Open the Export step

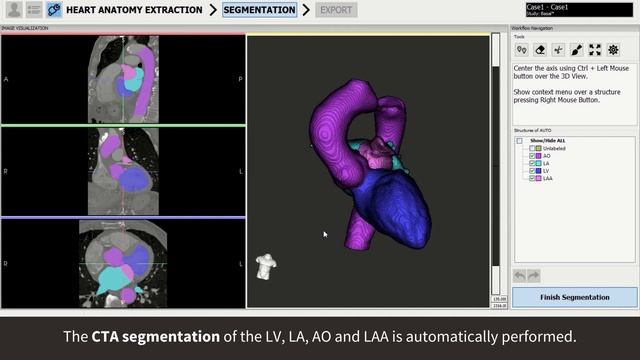(336, 10)
